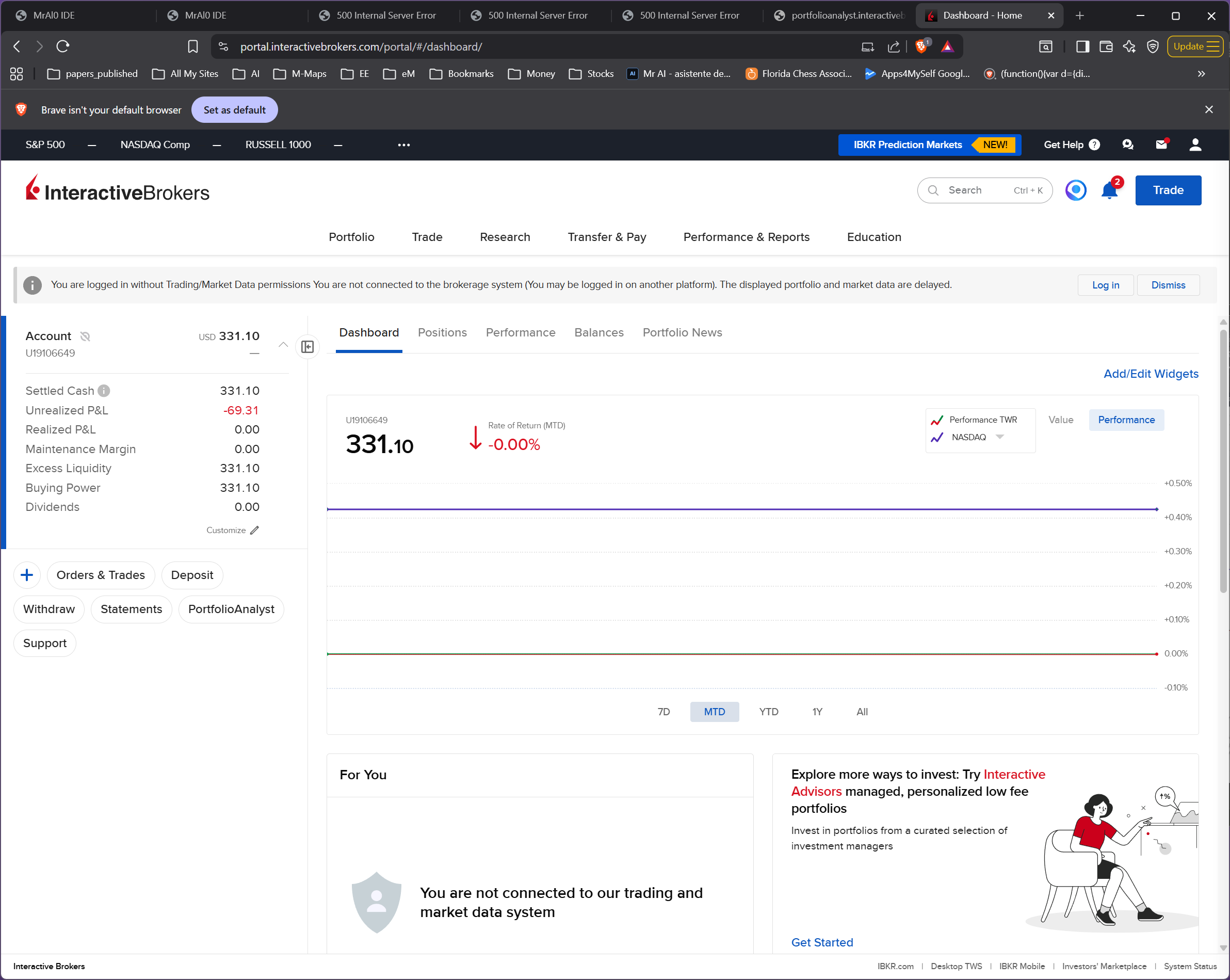Open Add/Edit Widgets link

tap(1151, 373)
